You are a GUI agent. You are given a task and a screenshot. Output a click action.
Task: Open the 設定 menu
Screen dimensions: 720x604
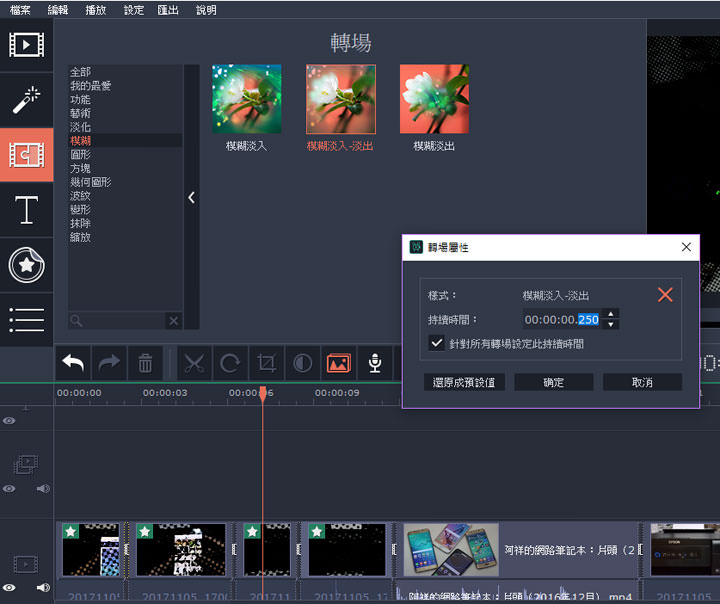[134, 10]
